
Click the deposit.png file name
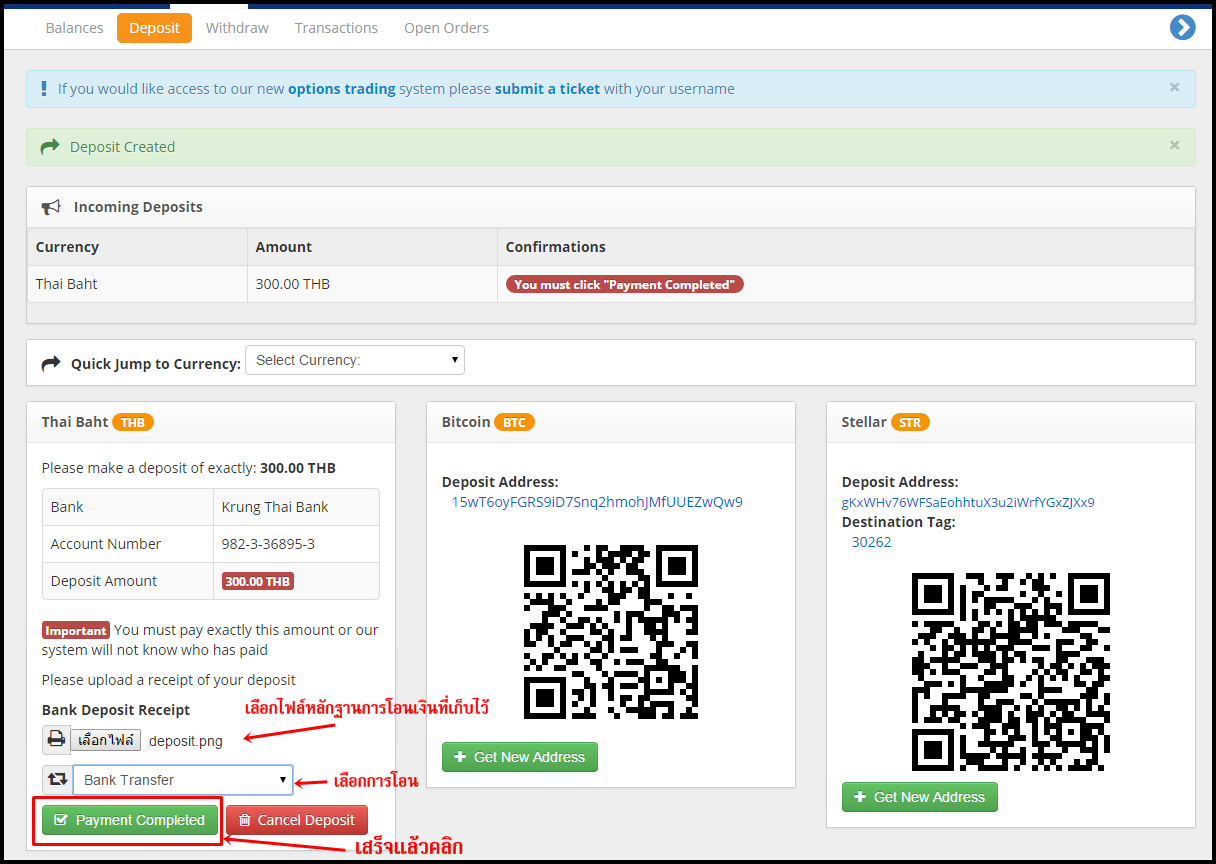(x=186, y=741)
